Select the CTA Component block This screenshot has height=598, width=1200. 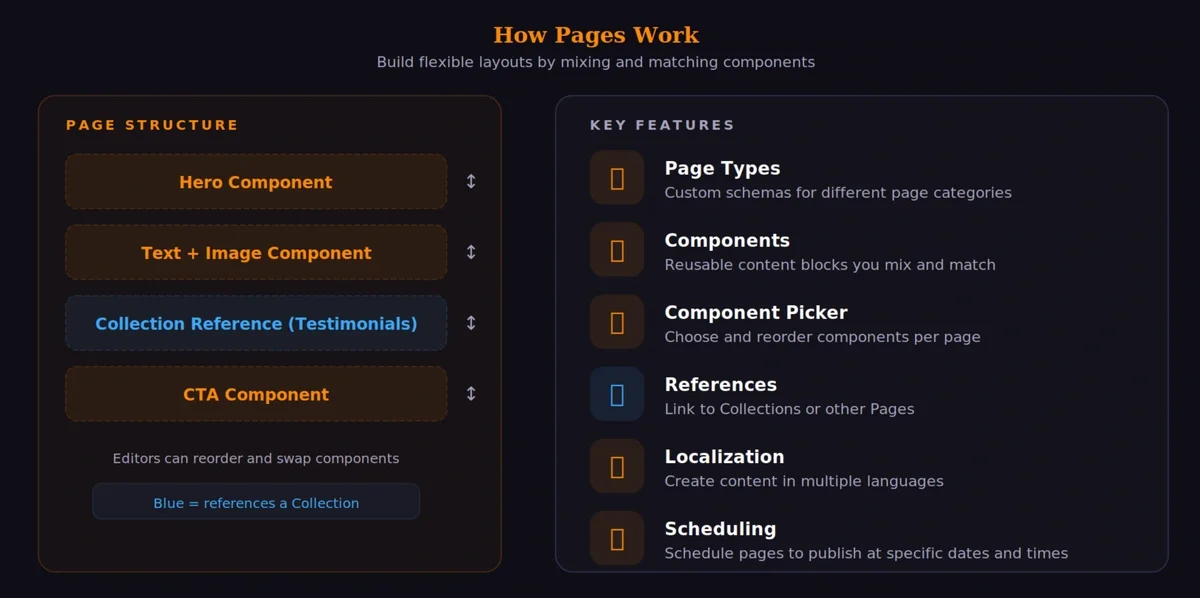tap(256, 394)
